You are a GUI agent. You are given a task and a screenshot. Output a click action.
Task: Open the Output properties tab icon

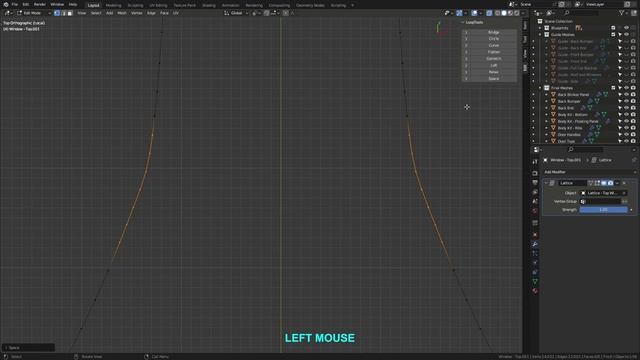tap(535, 182)
